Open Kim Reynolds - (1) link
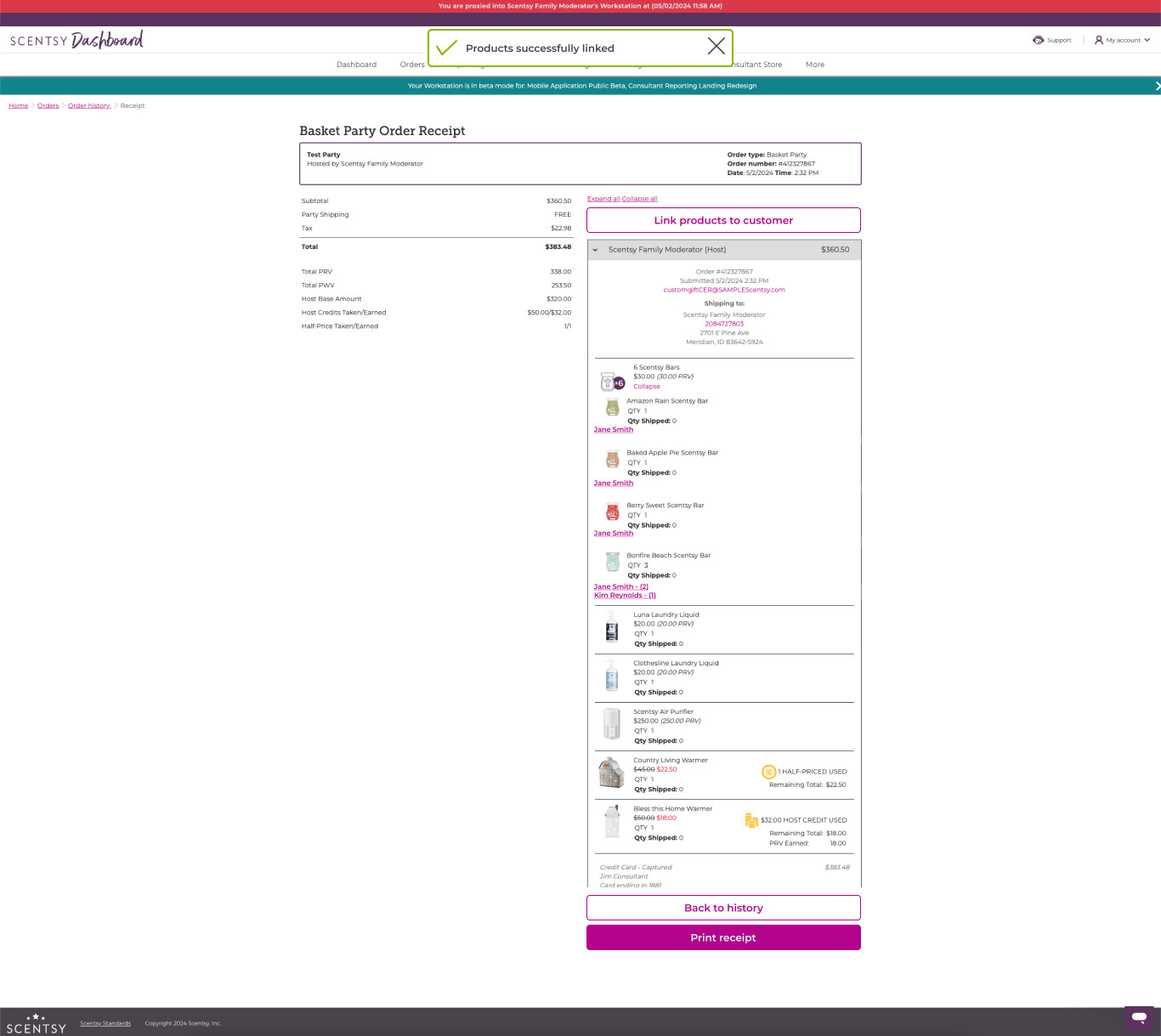The width and height of the screenshot is (1161, 1036). 625,596
